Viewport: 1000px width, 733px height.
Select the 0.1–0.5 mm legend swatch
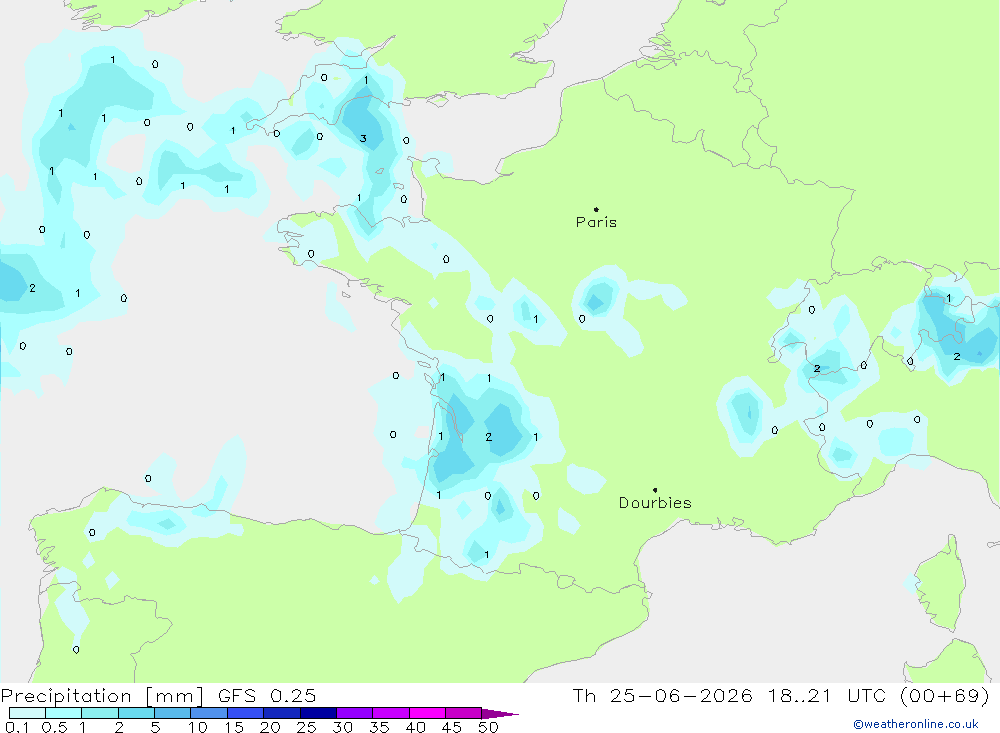coord(27,713)
